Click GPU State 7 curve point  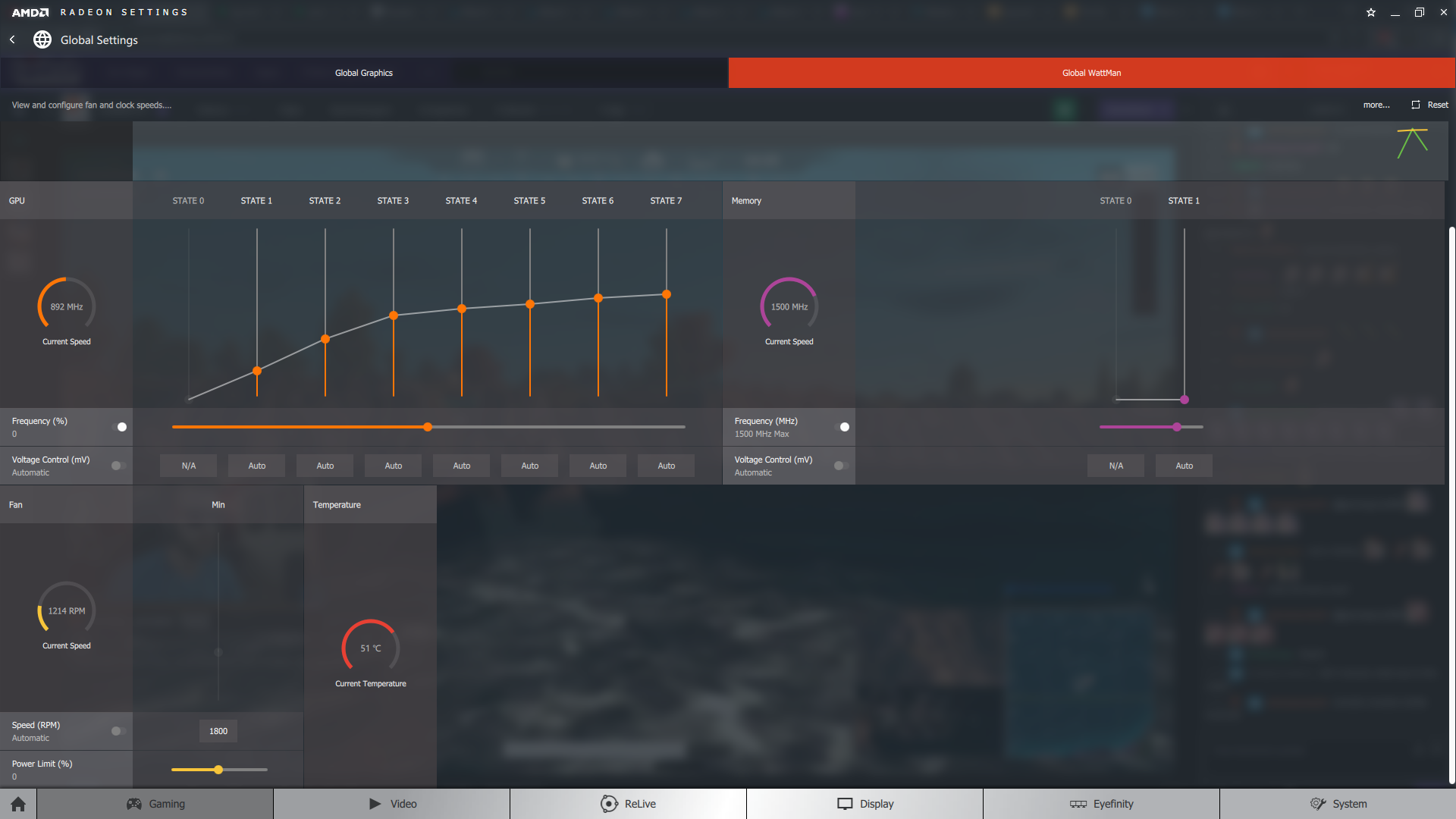(667, 294)
